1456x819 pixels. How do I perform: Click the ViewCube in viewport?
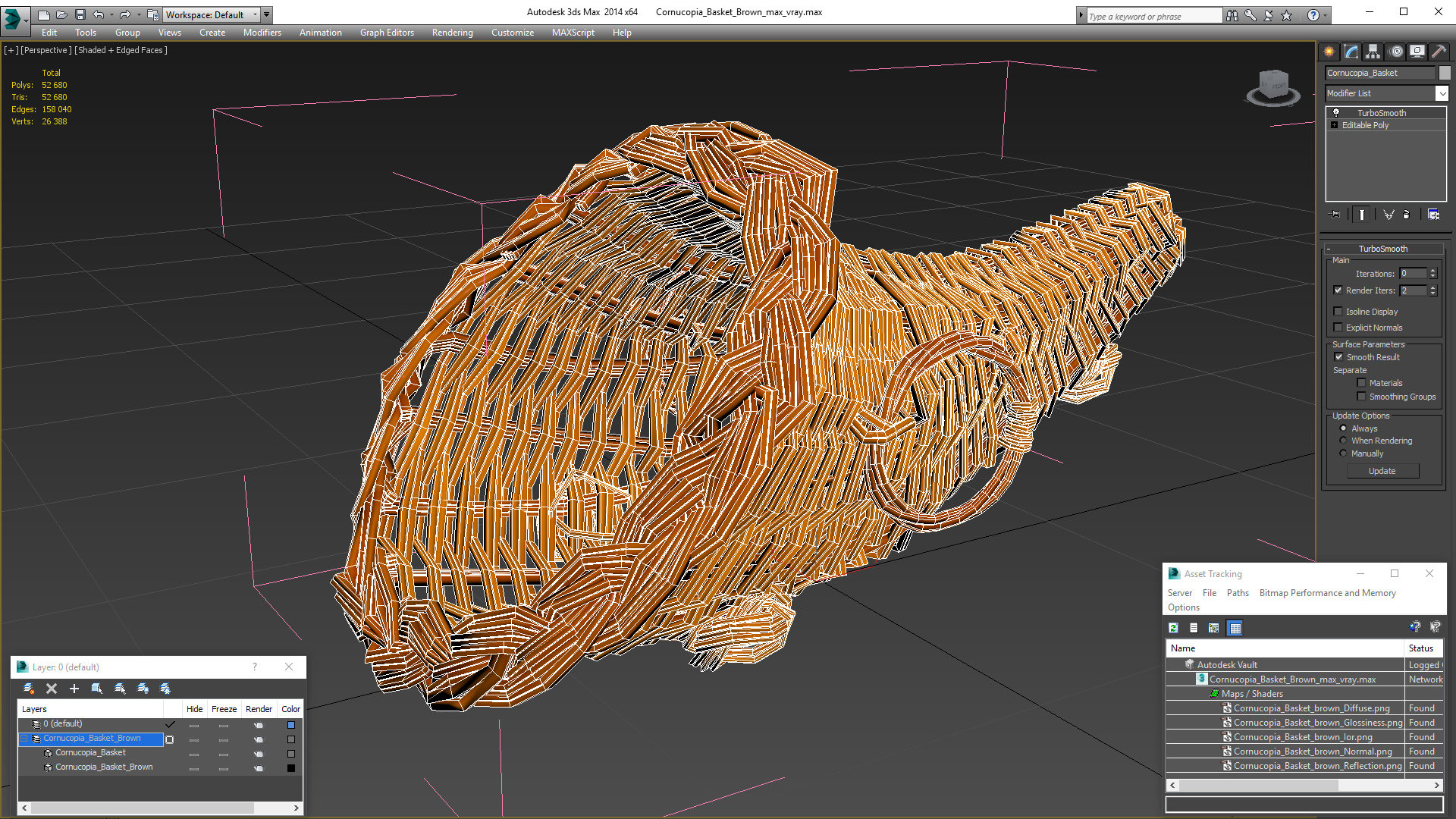[x=1273, y=86]
